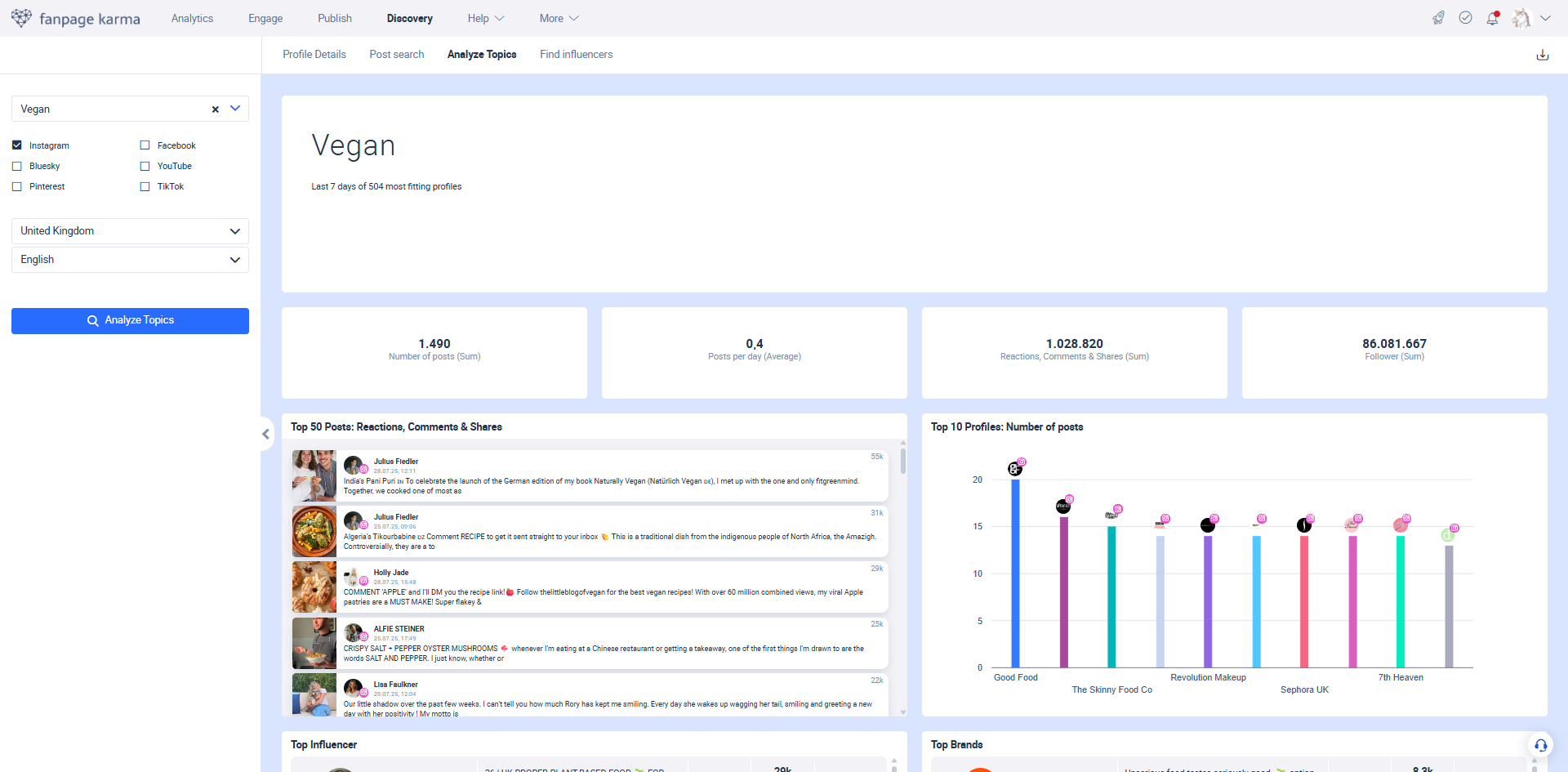The image size is (1568, 772).
Task: Go to the Engage section
Action: pos(265,18)
